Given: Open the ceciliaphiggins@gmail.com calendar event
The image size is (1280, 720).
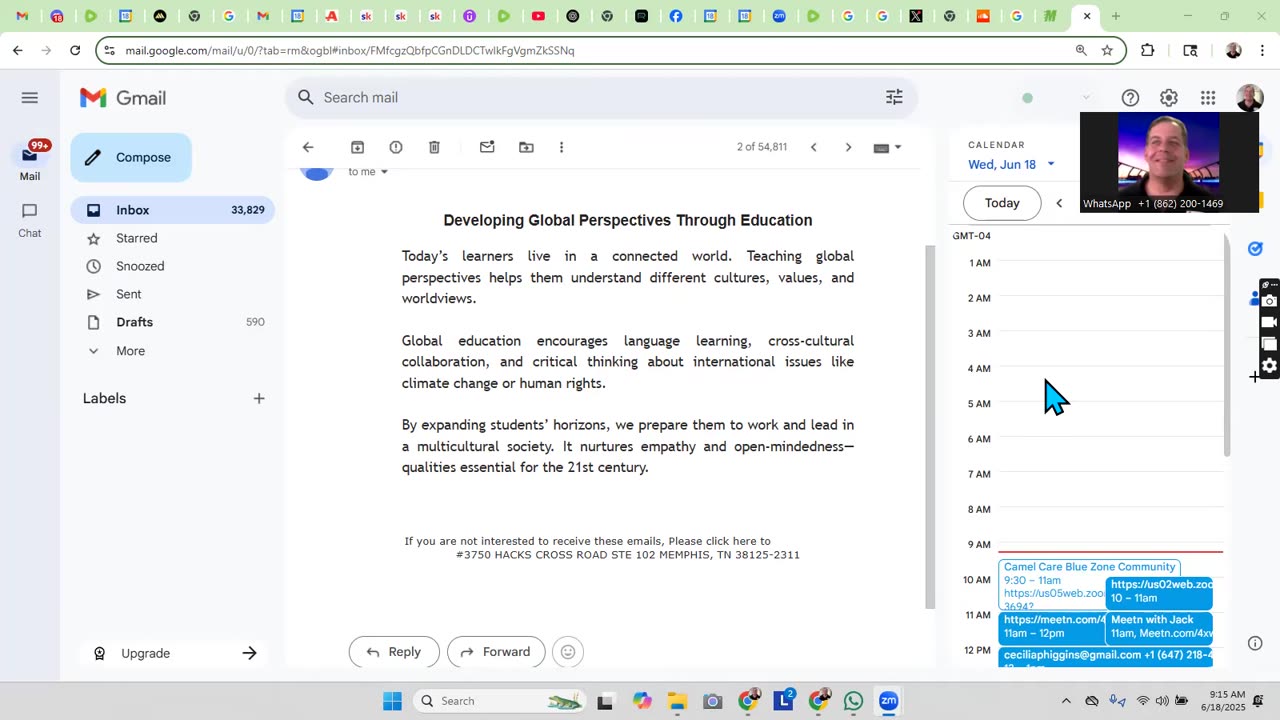Looking at the screenshot, I should 1105,656.
